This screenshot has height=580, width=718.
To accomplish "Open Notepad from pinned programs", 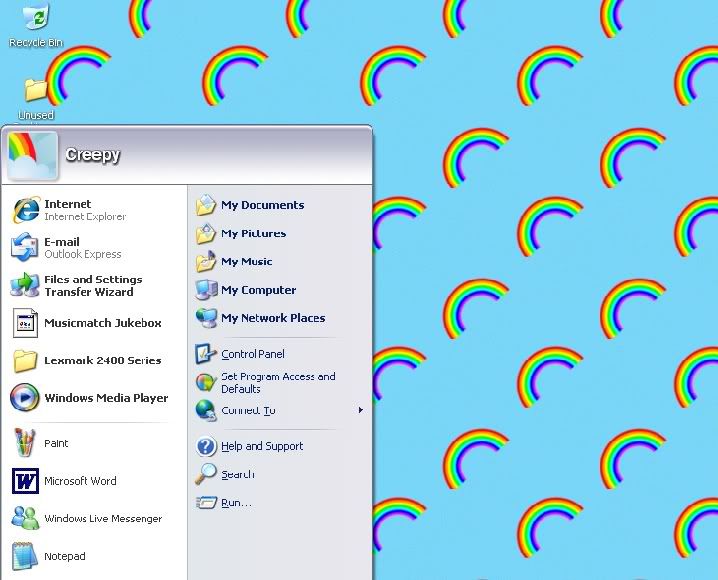I will point(25,556).
